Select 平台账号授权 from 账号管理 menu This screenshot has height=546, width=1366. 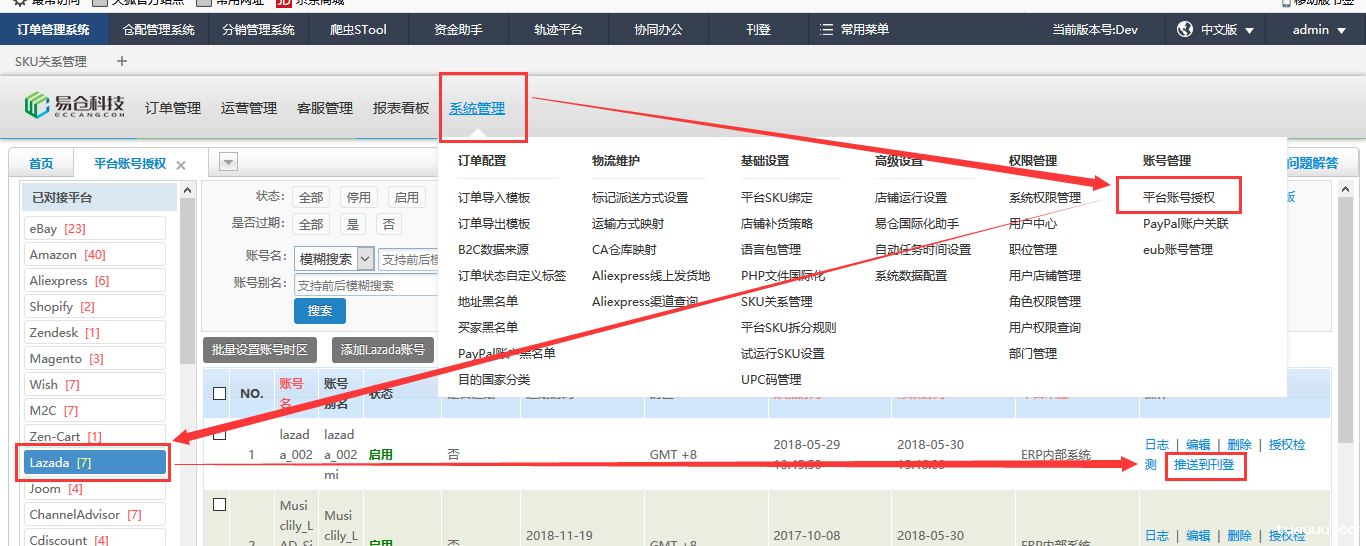pos(1179,198)
